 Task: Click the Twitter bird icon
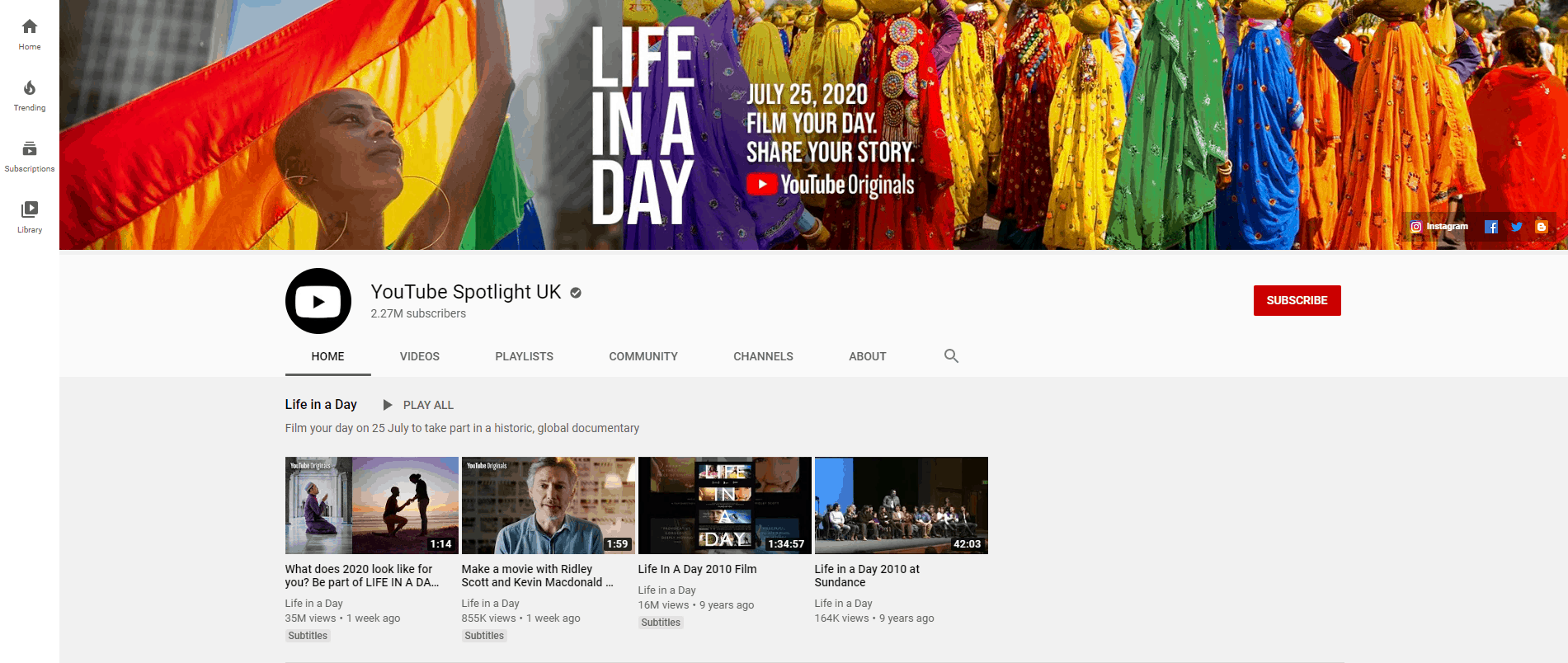point(1516,227)
